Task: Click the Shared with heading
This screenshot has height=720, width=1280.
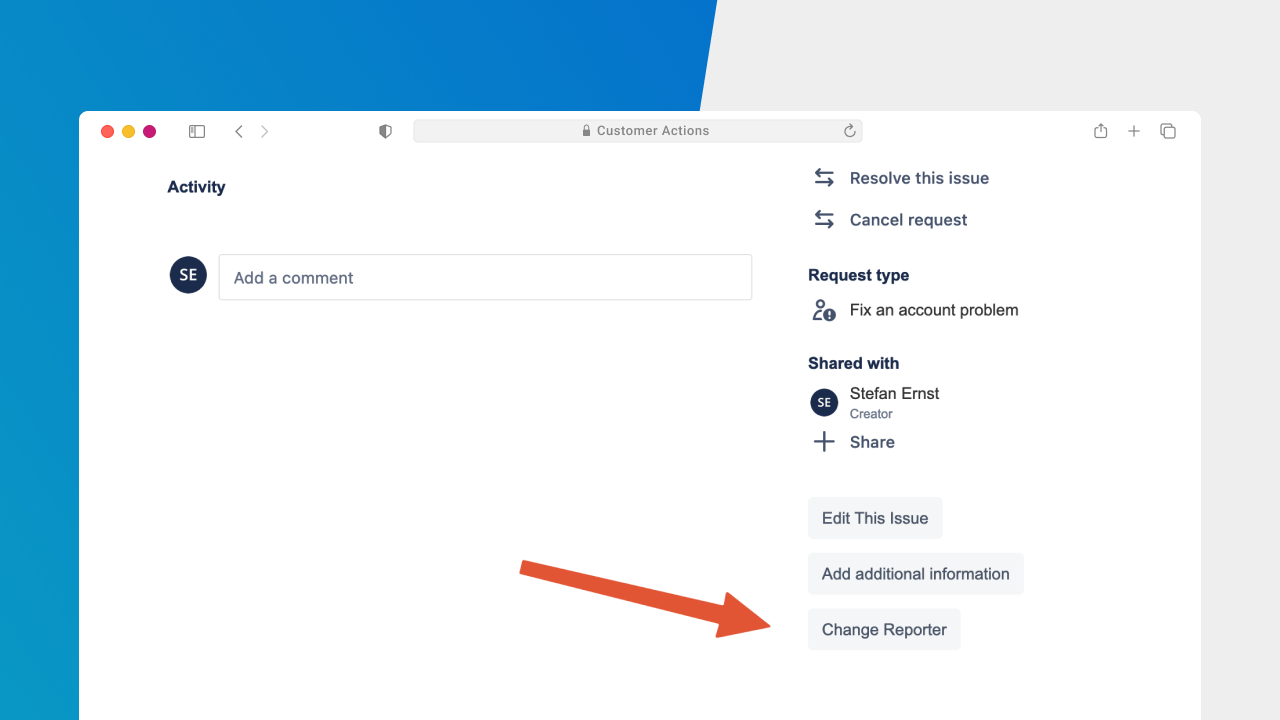Action: (853, 363)
